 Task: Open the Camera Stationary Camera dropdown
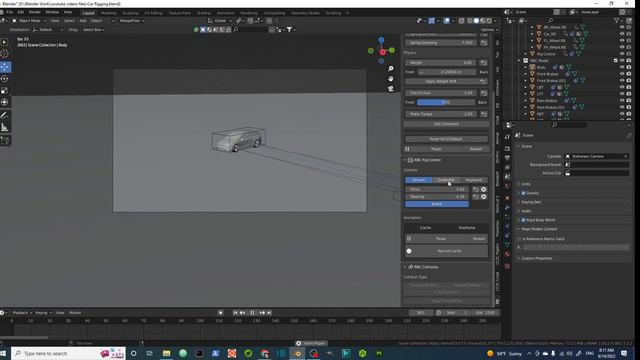click(596, 156)
